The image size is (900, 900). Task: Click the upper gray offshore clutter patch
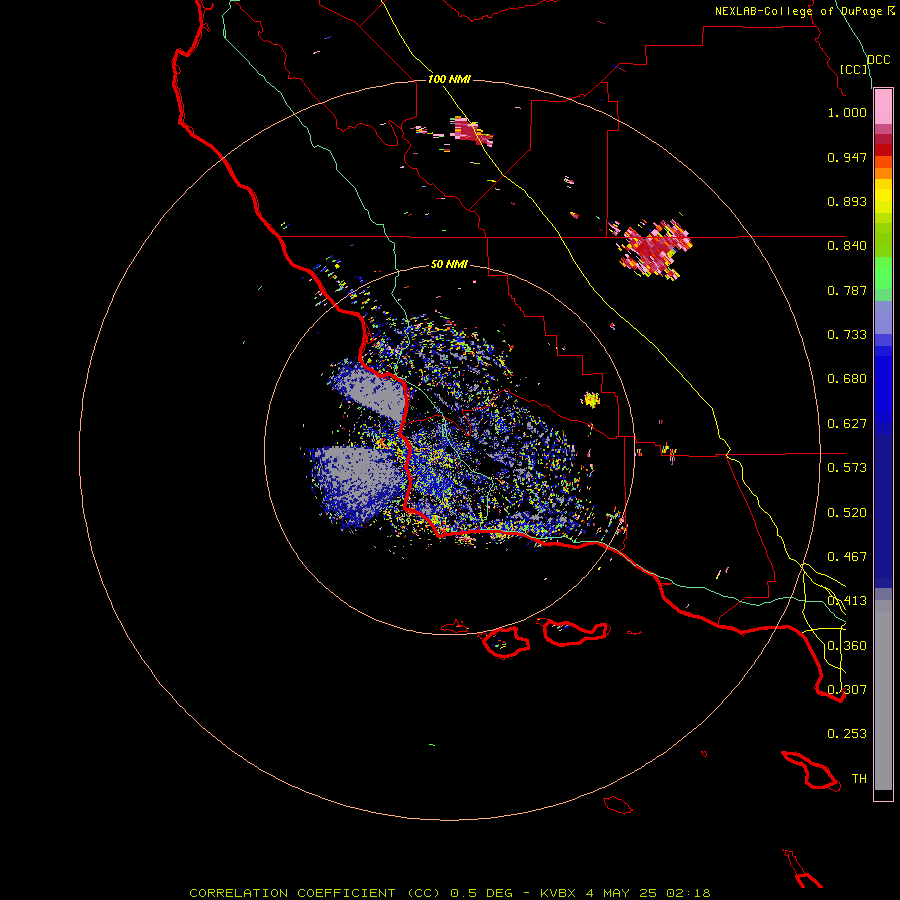(x=370, y=389)
